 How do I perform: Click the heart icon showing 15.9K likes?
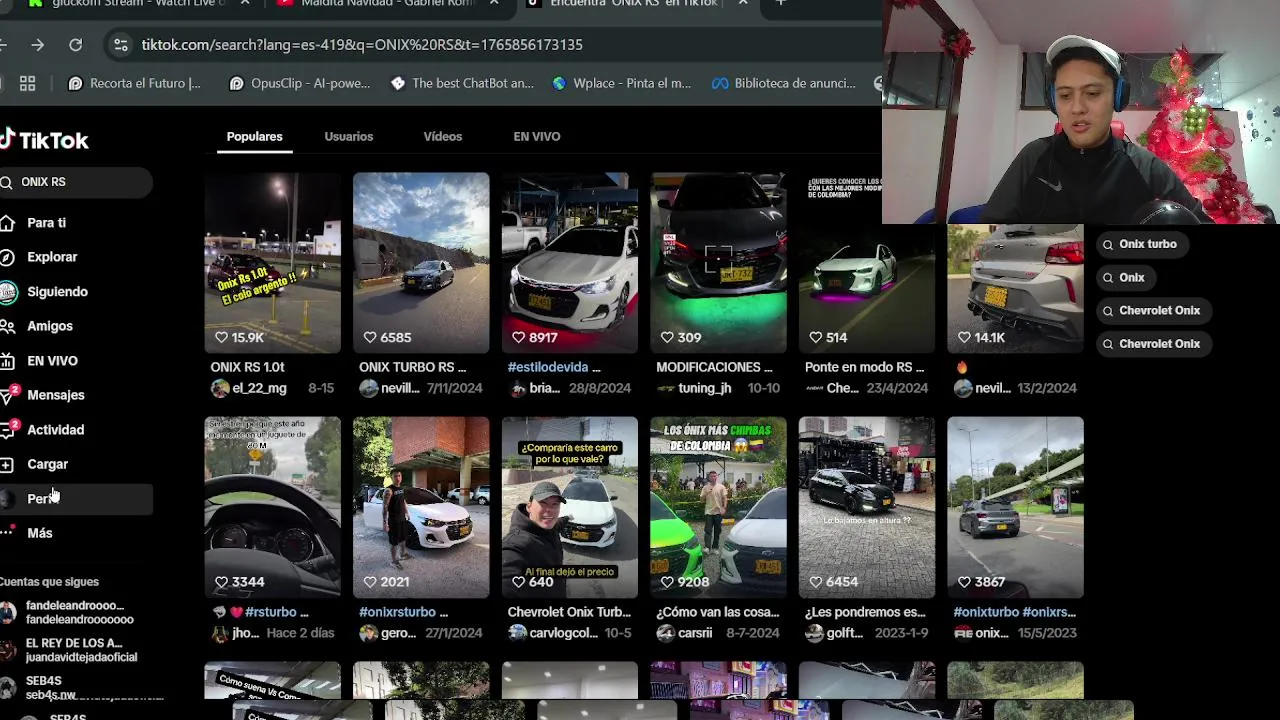click(x=222, y=338)
